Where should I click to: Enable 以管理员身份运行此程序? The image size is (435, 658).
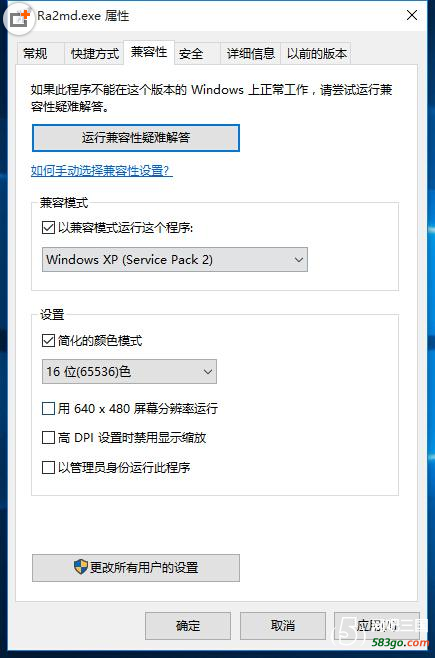pyautogui.click(x=48, y=467)
